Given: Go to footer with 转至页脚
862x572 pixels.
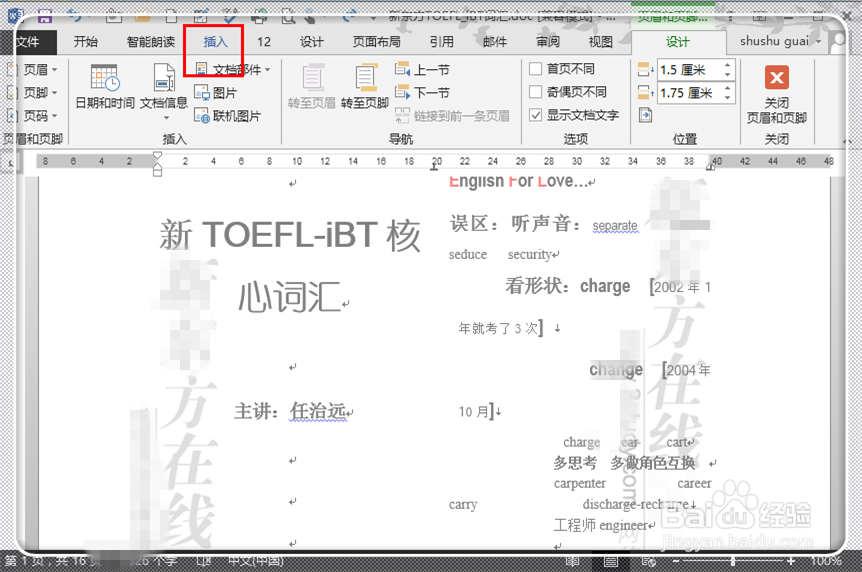Looking at the screenshot, I should 364,86.
